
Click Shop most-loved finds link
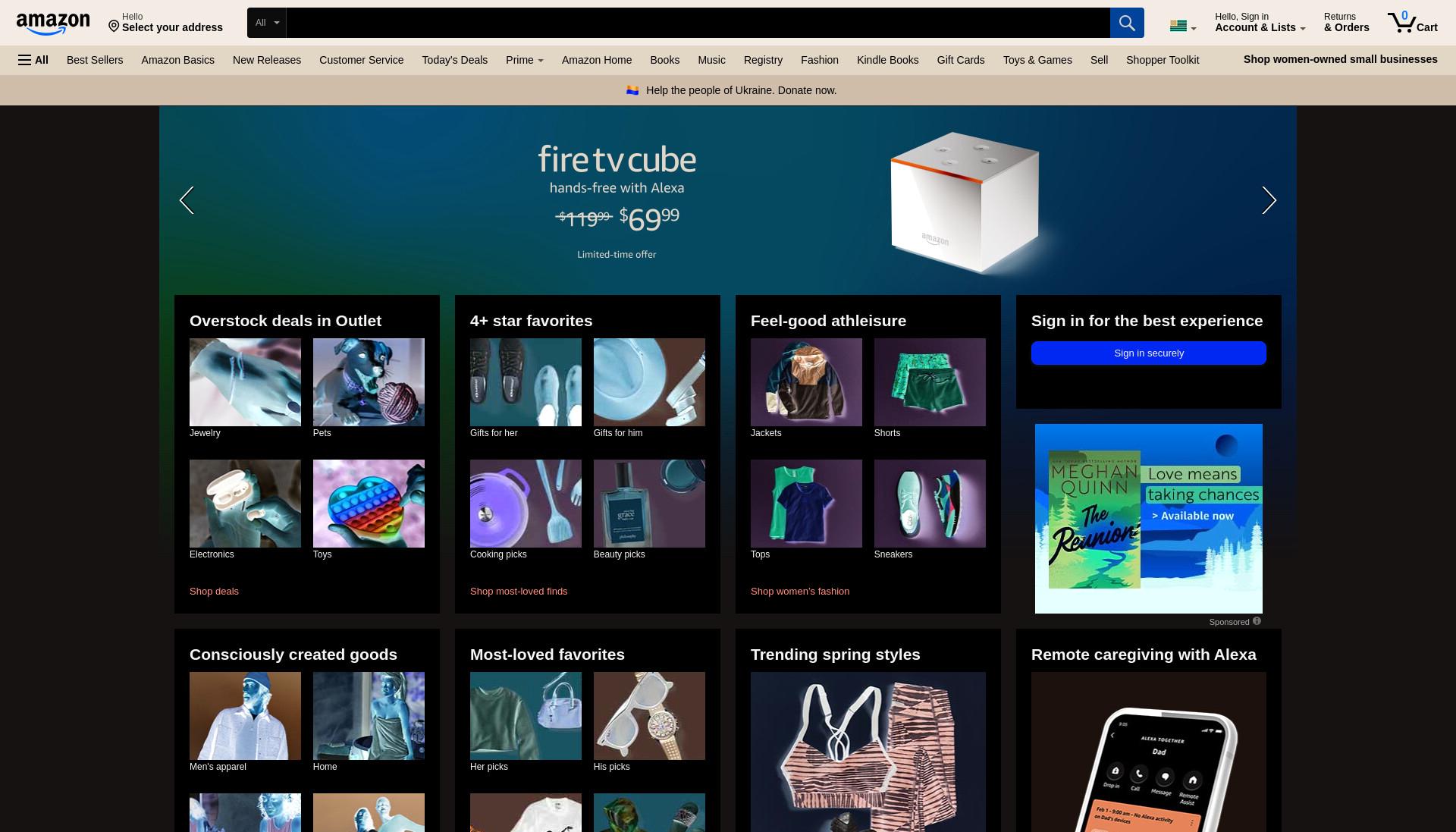519,592
